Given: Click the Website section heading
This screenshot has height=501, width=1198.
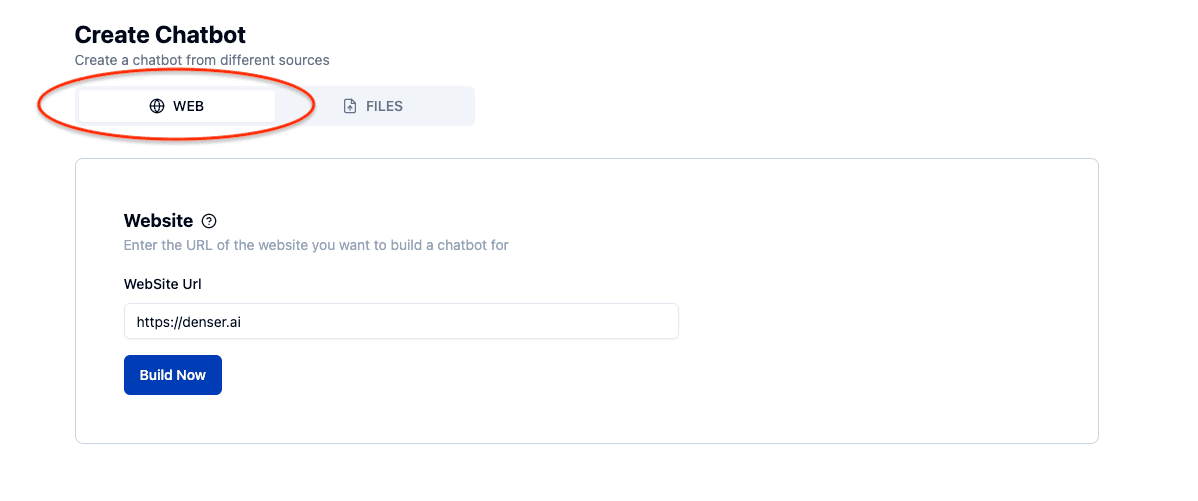Looking at the screenshot, I should tap(158, 221).
